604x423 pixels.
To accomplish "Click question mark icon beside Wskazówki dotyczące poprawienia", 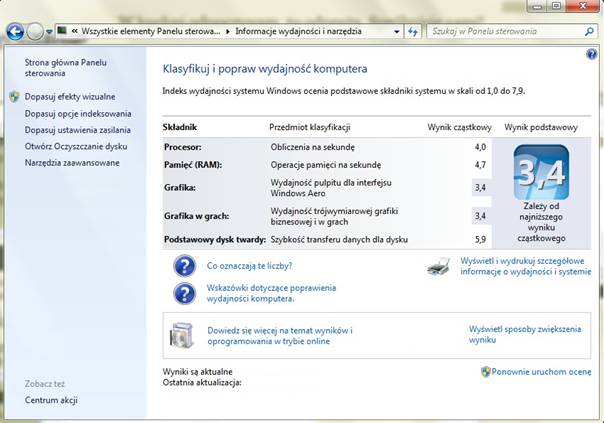I will [x=185, y=294].
